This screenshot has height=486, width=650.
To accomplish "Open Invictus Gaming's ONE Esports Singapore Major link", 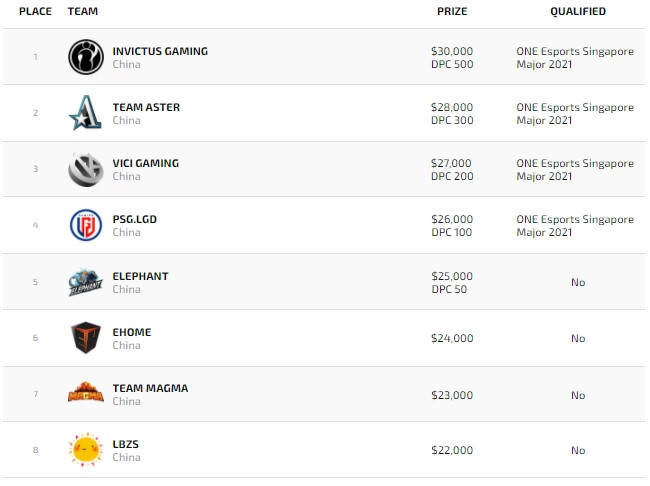I will pos(574,57).
